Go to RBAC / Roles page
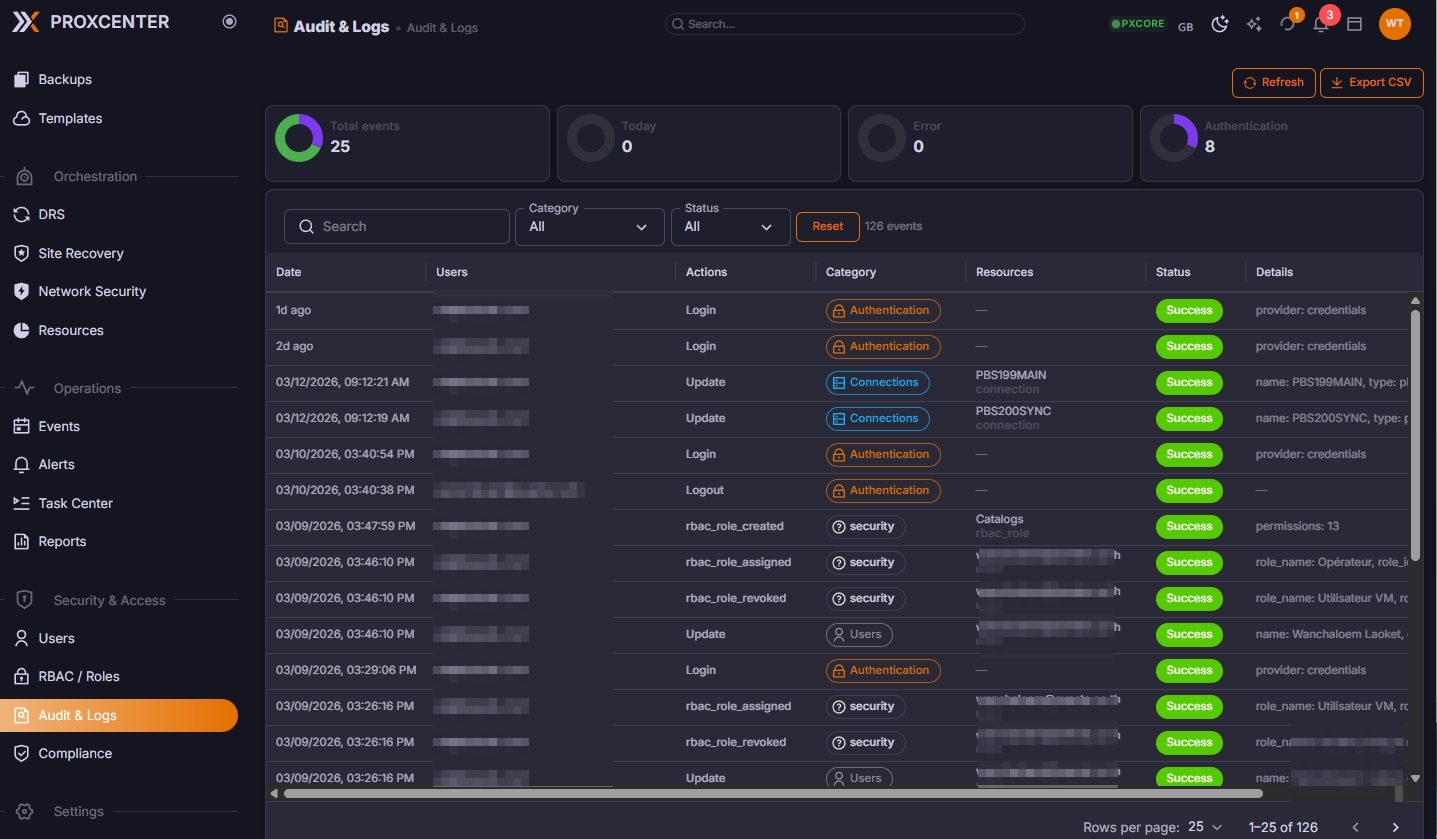The height and width of the screenshot is (839, 1437). coord(78,677)
